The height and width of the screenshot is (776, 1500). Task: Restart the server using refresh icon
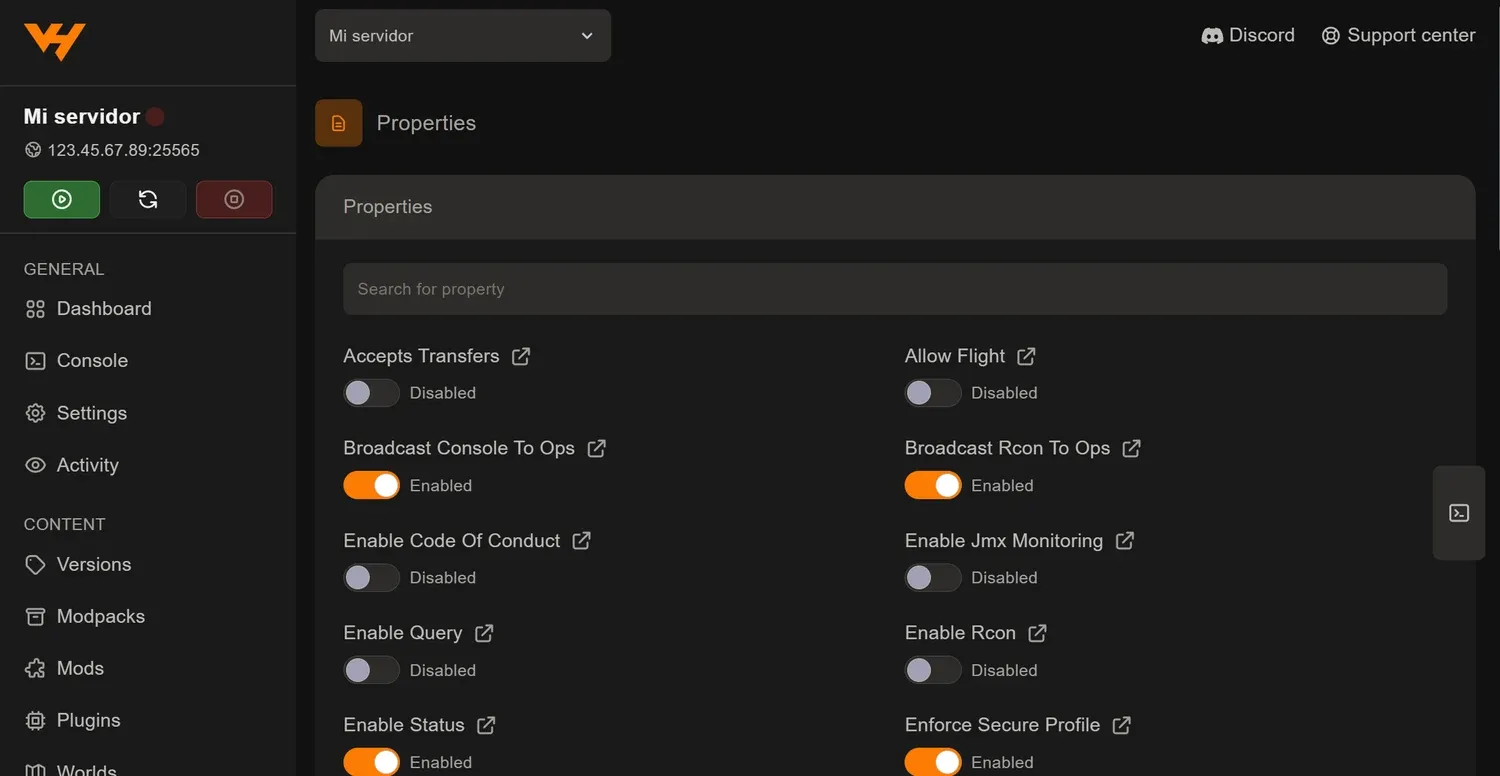148,199
